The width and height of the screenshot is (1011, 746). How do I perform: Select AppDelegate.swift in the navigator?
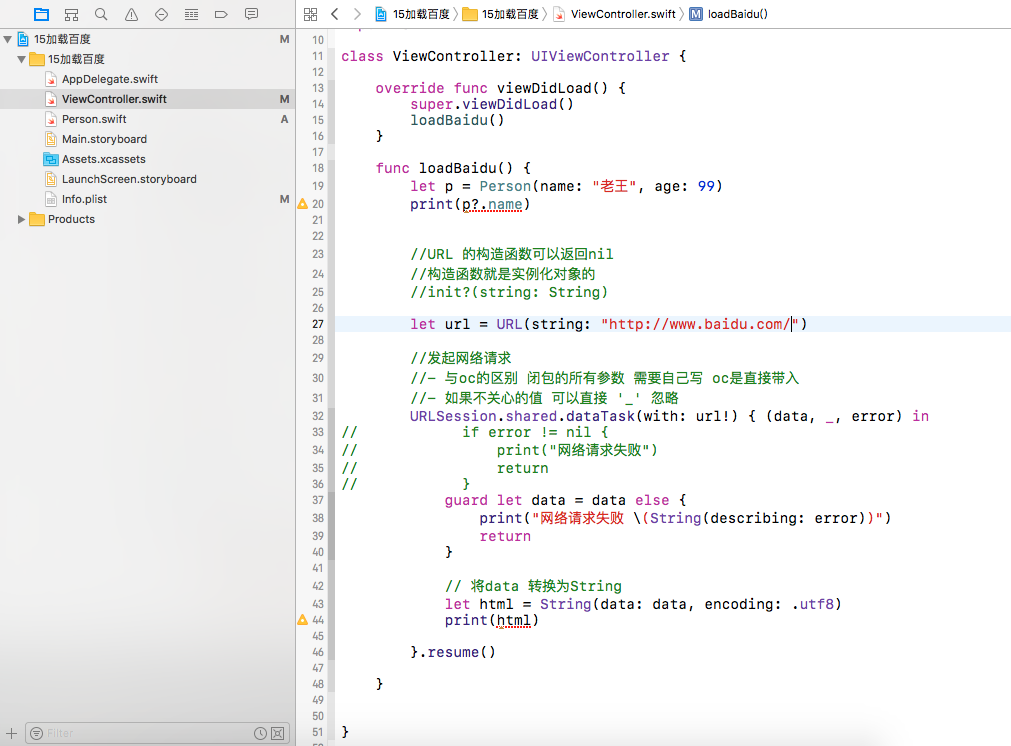(x=110, y=79)
